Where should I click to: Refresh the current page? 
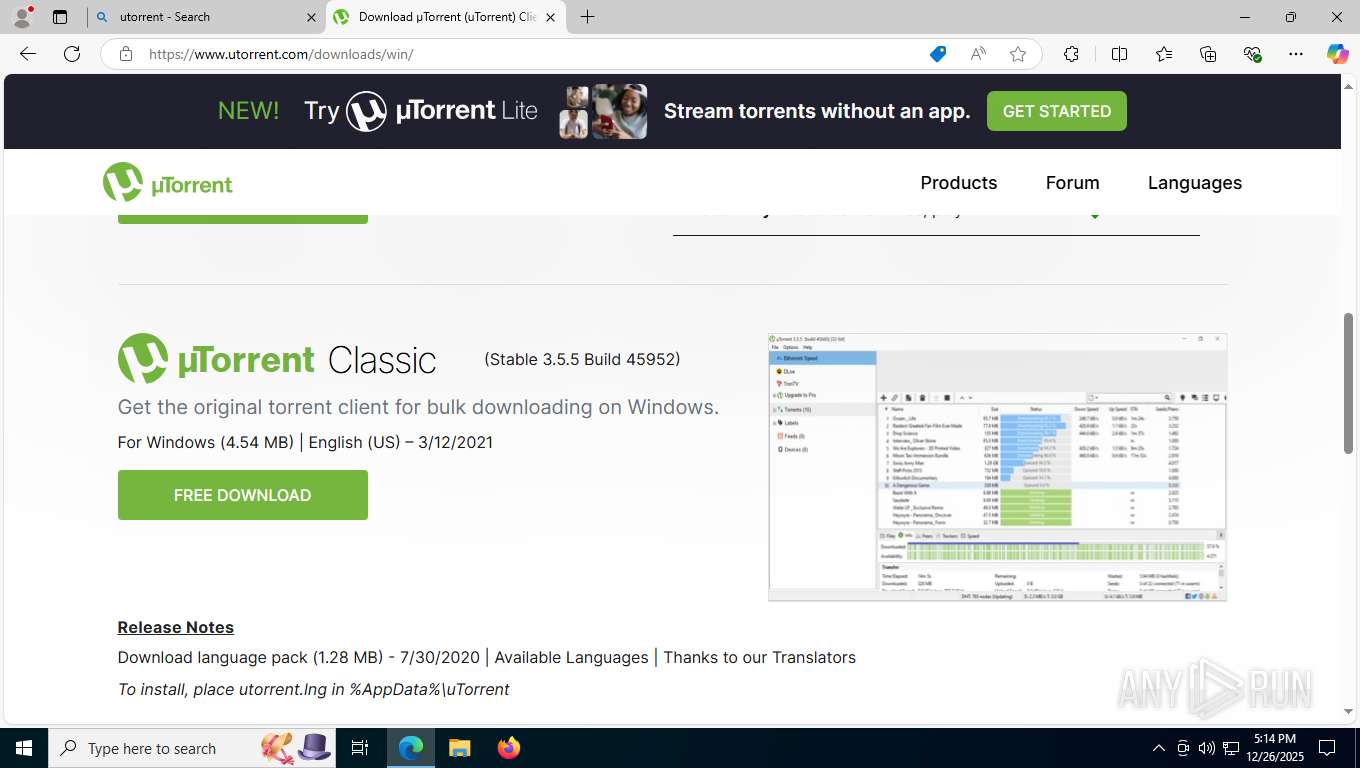(x=72, y=54)
